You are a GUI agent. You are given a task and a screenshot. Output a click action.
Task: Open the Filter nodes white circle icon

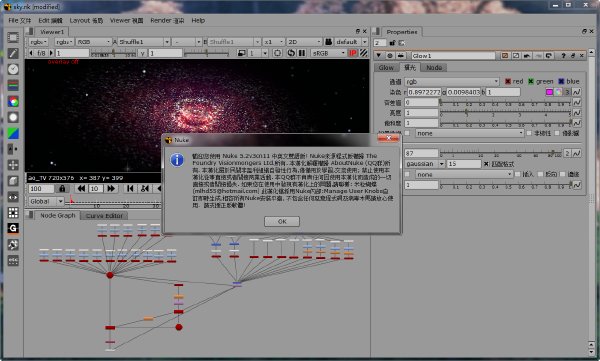click(13, 117)
